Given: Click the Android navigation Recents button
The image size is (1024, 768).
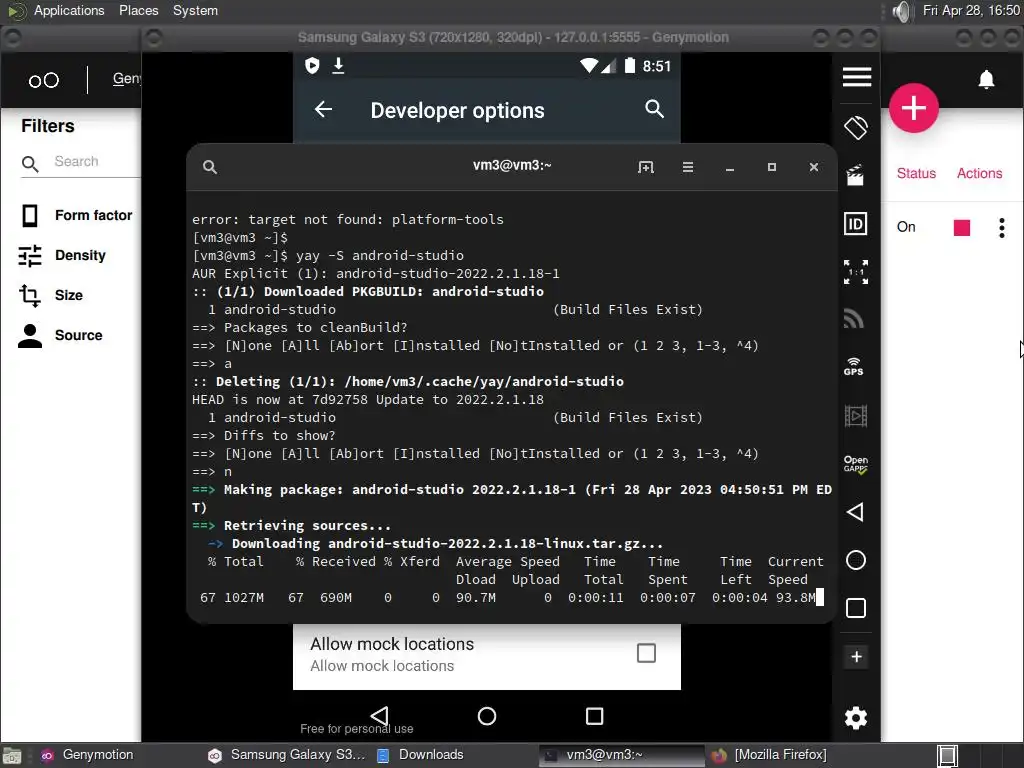Looking at the screenshot, I should [x=594, y=716].
